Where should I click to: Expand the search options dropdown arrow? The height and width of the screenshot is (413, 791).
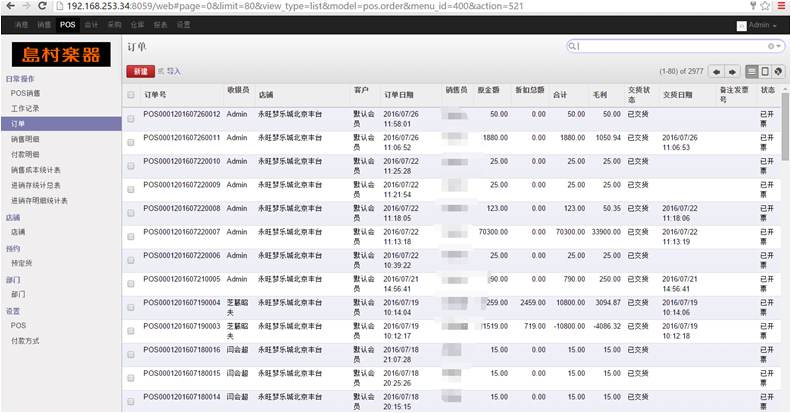pyautogui.click(x=778, y=46)
